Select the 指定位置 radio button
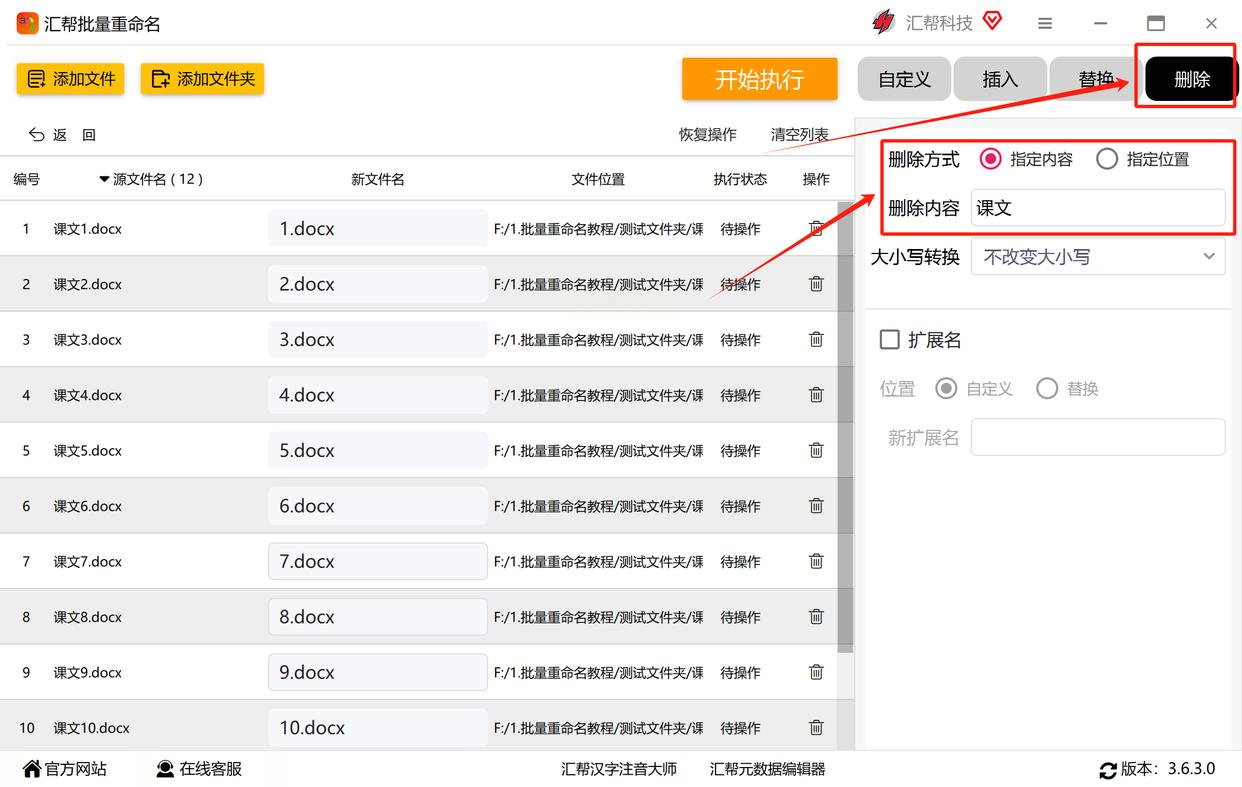 coord(1107,159)
